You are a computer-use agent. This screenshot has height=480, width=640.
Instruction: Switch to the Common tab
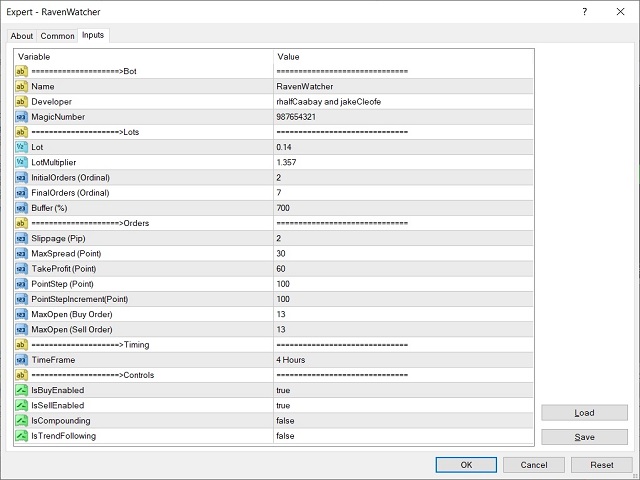tap(57, 36)
